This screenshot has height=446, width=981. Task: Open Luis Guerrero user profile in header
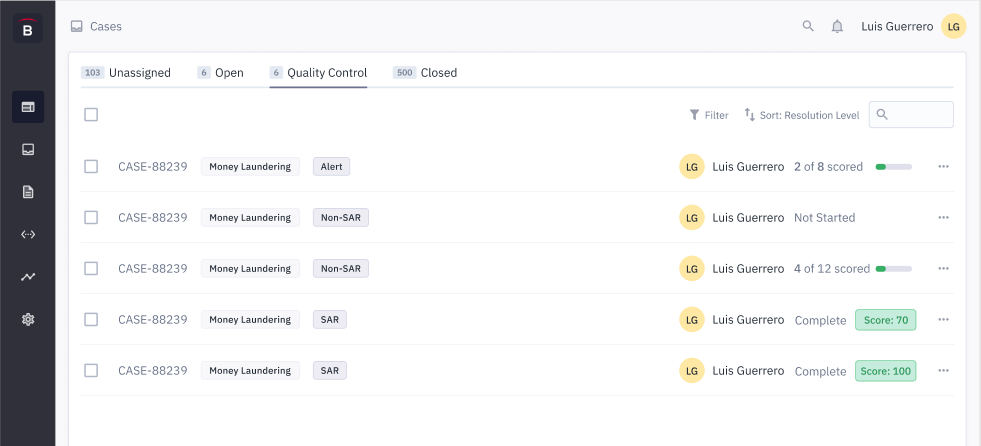(914, 26)
